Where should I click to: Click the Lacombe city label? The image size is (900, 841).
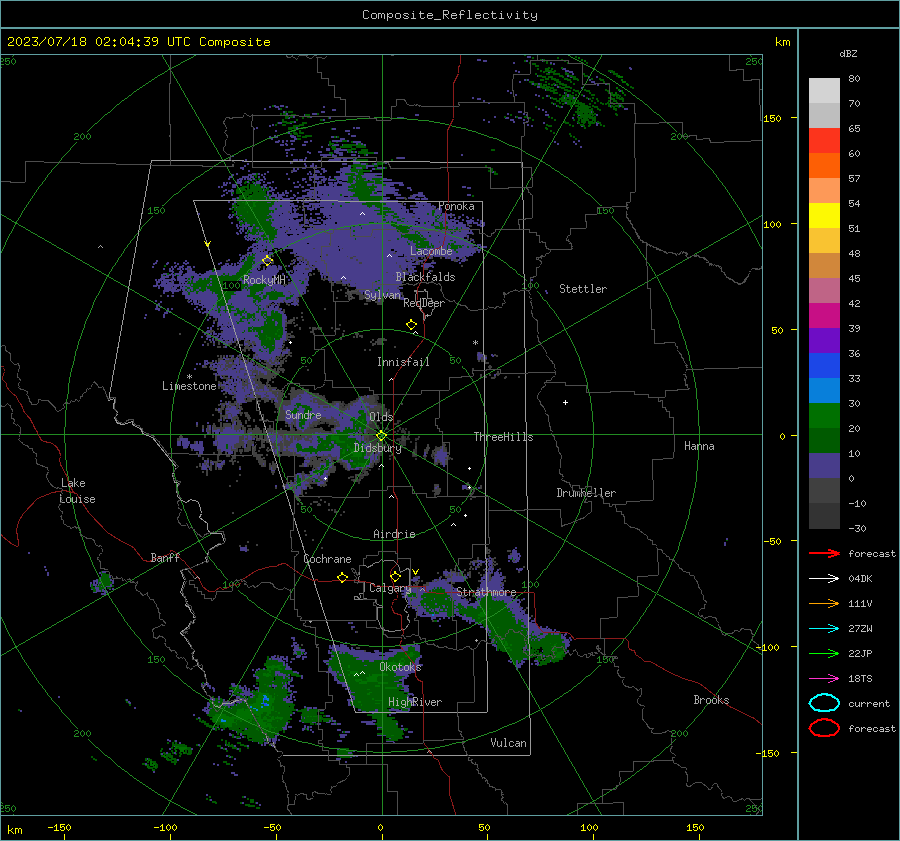pos(430,251)
